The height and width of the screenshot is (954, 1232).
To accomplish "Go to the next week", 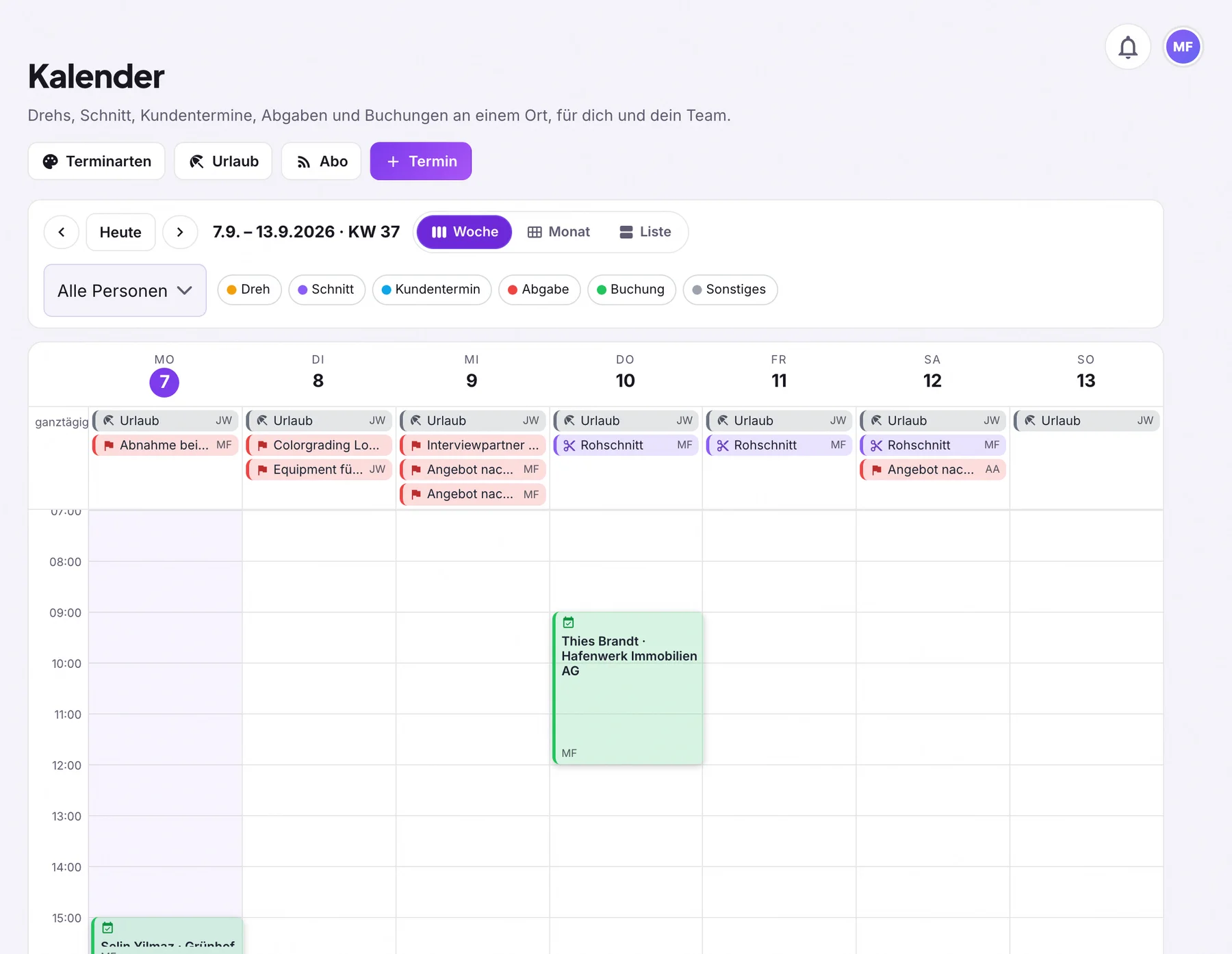I will pyautogui.click(x=180, y=232).
